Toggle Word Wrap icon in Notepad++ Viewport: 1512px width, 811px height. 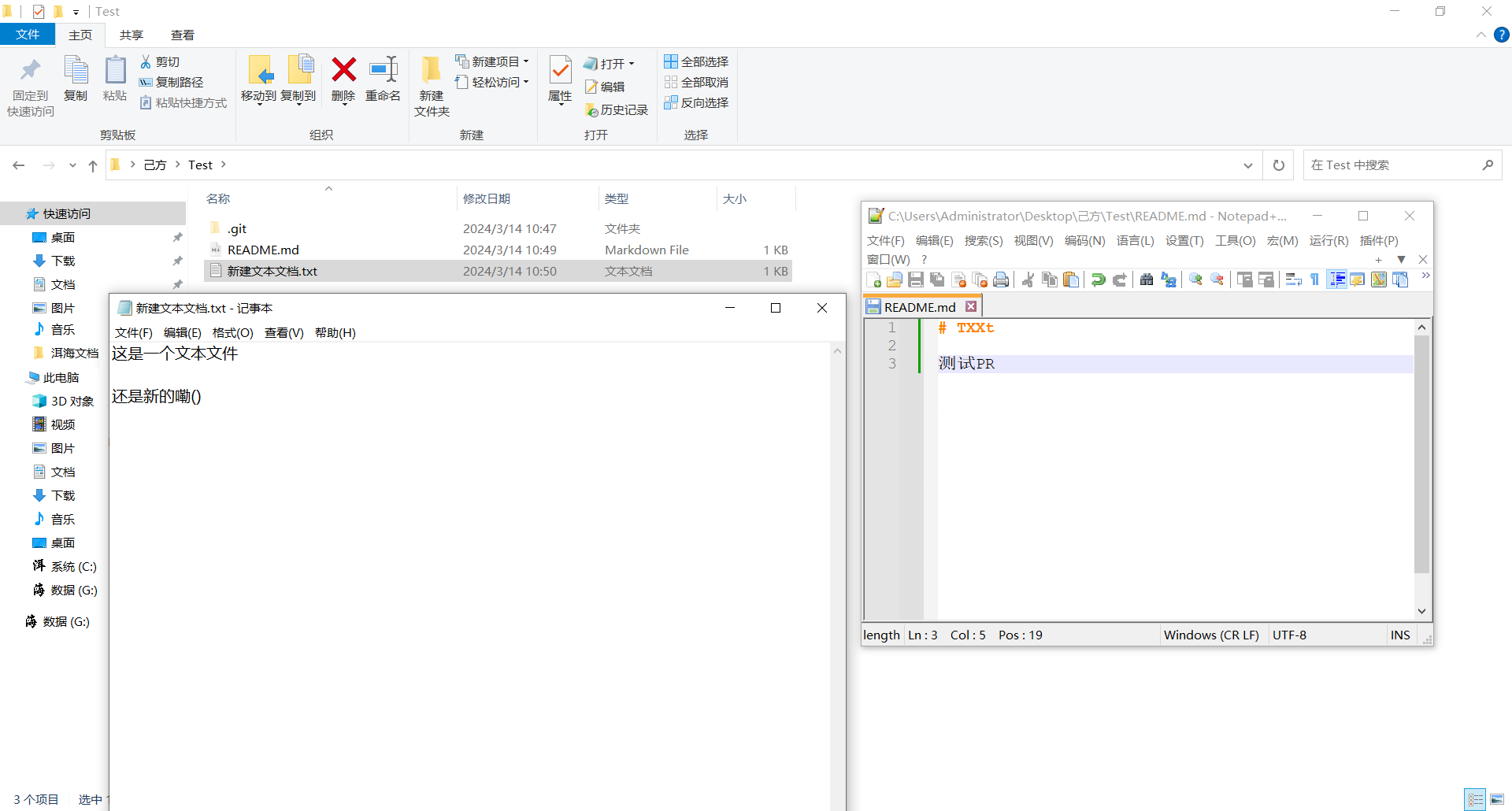pos(1293,280)
